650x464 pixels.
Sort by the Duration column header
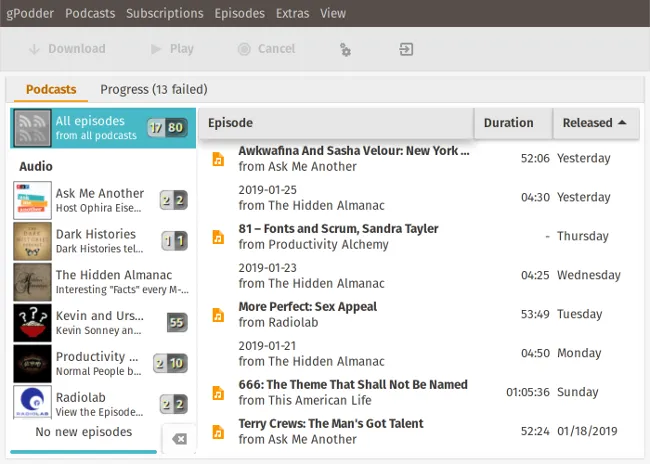pyautogui.click(x=509, y=123)
